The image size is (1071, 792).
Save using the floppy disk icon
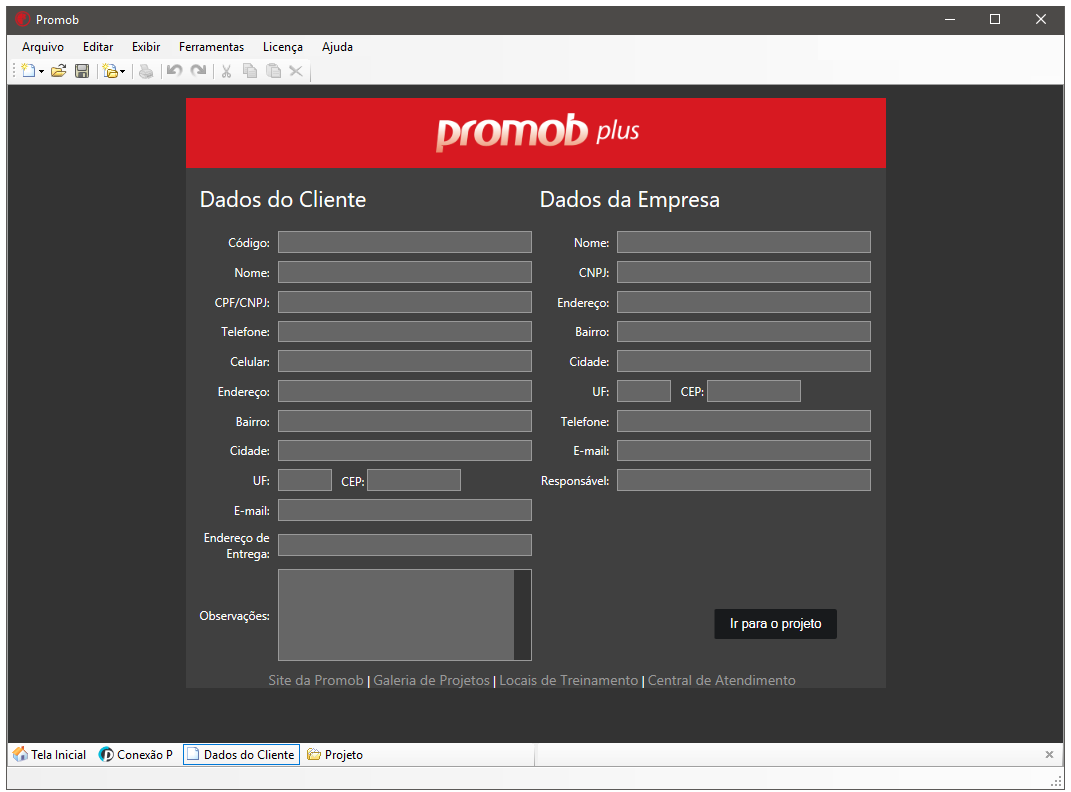point(82,70)
